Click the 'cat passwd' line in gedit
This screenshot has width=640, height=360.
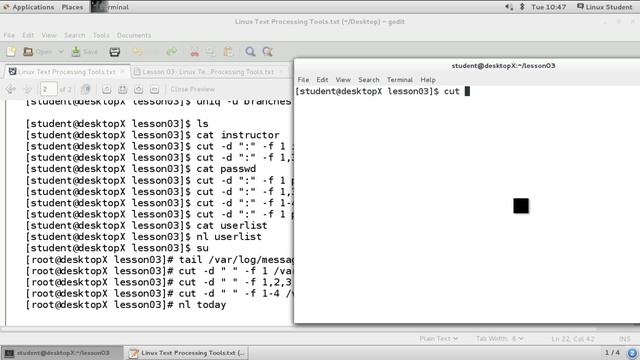pyautogui.click(x=141, y=169)
